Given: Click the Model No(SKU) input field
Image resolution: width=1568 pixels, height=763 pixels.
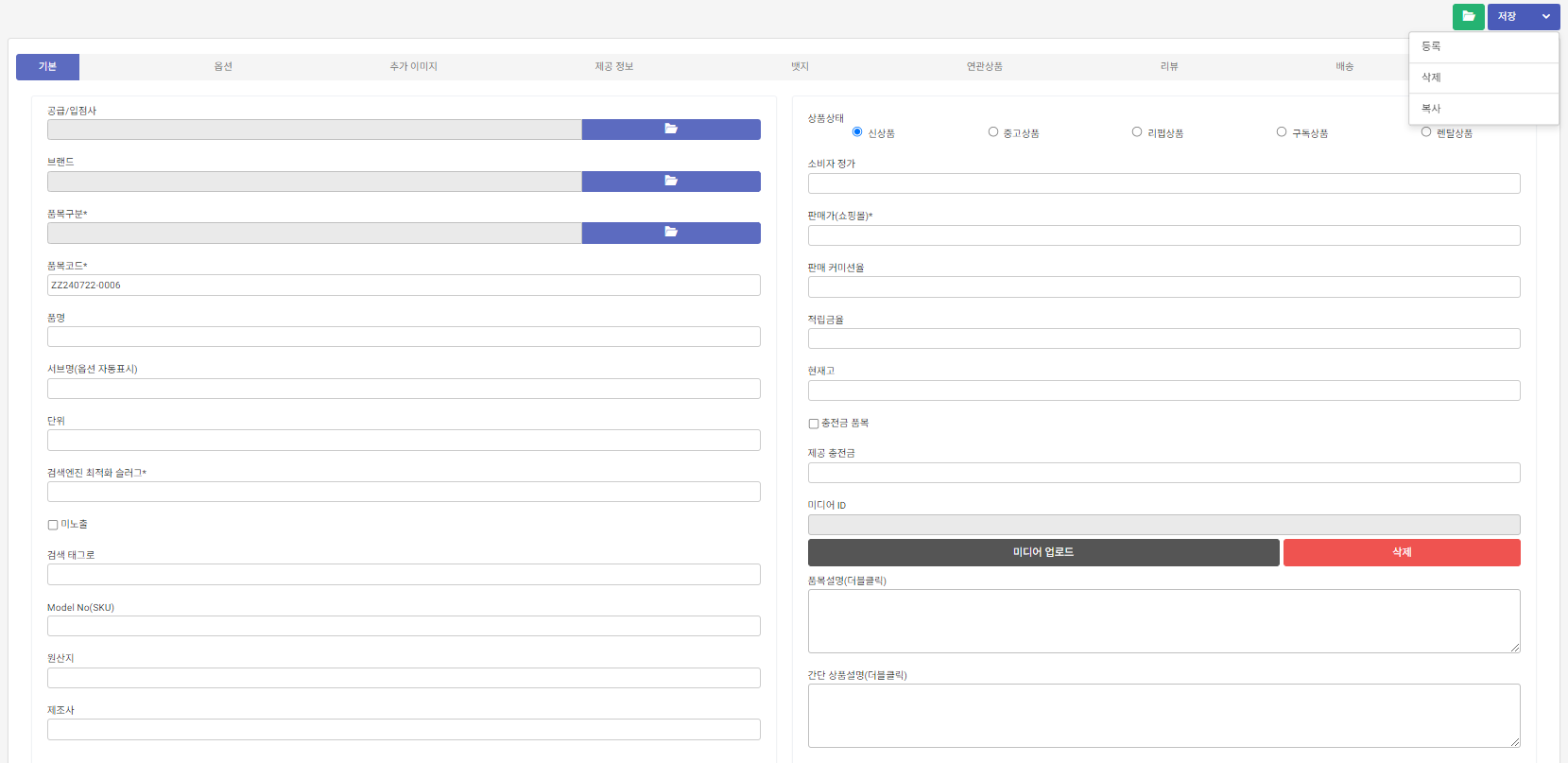Looking at the screenshot, I should pos(404,626).
